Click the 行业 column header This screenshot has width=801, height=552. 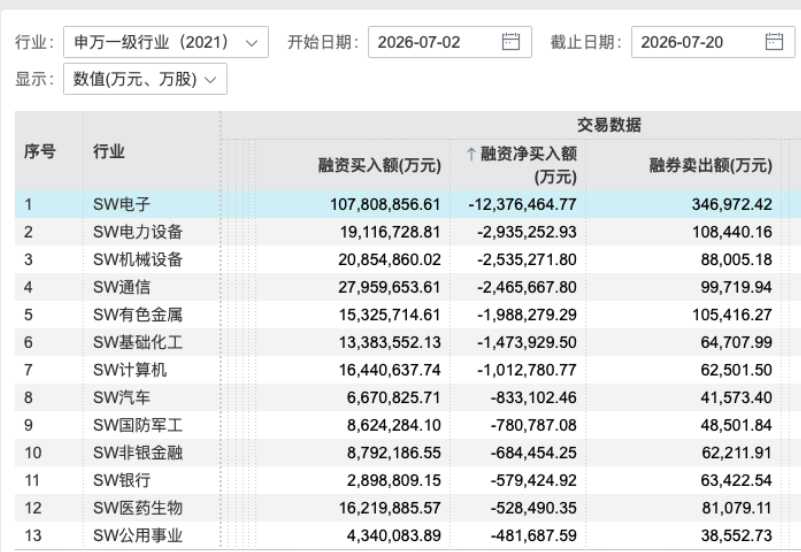(108, 152)
